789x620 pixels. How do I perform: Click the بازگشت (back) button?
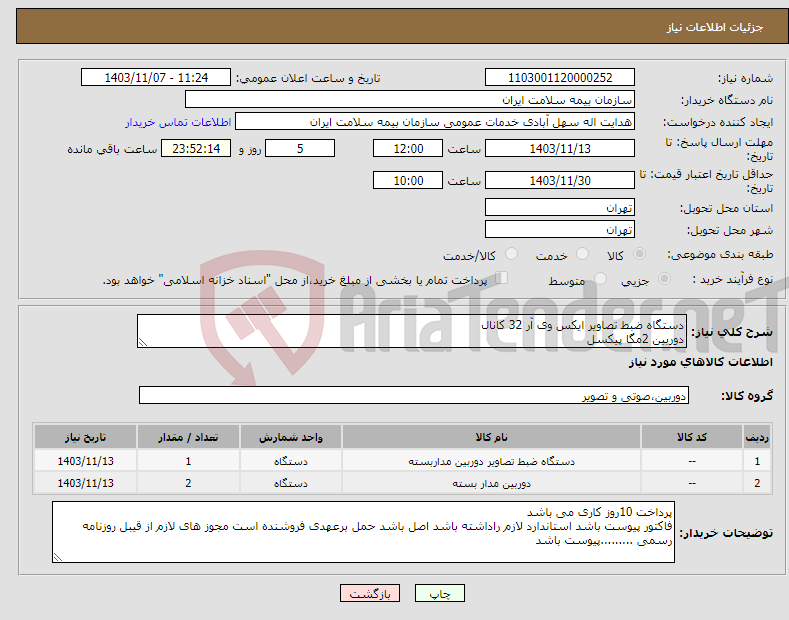370,593
